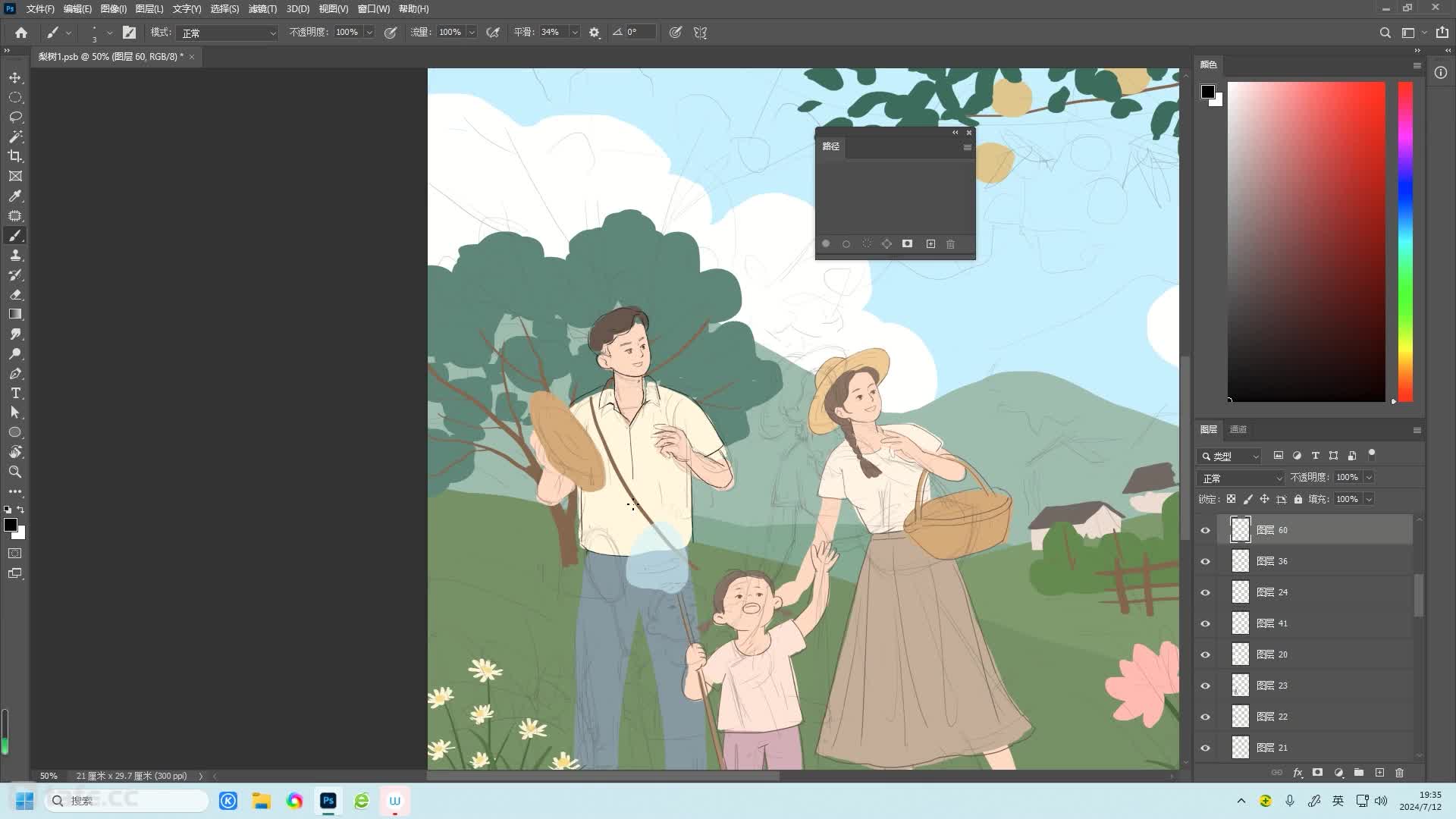
Task: Toggle lock transparent pixels
Action: 1231,499
